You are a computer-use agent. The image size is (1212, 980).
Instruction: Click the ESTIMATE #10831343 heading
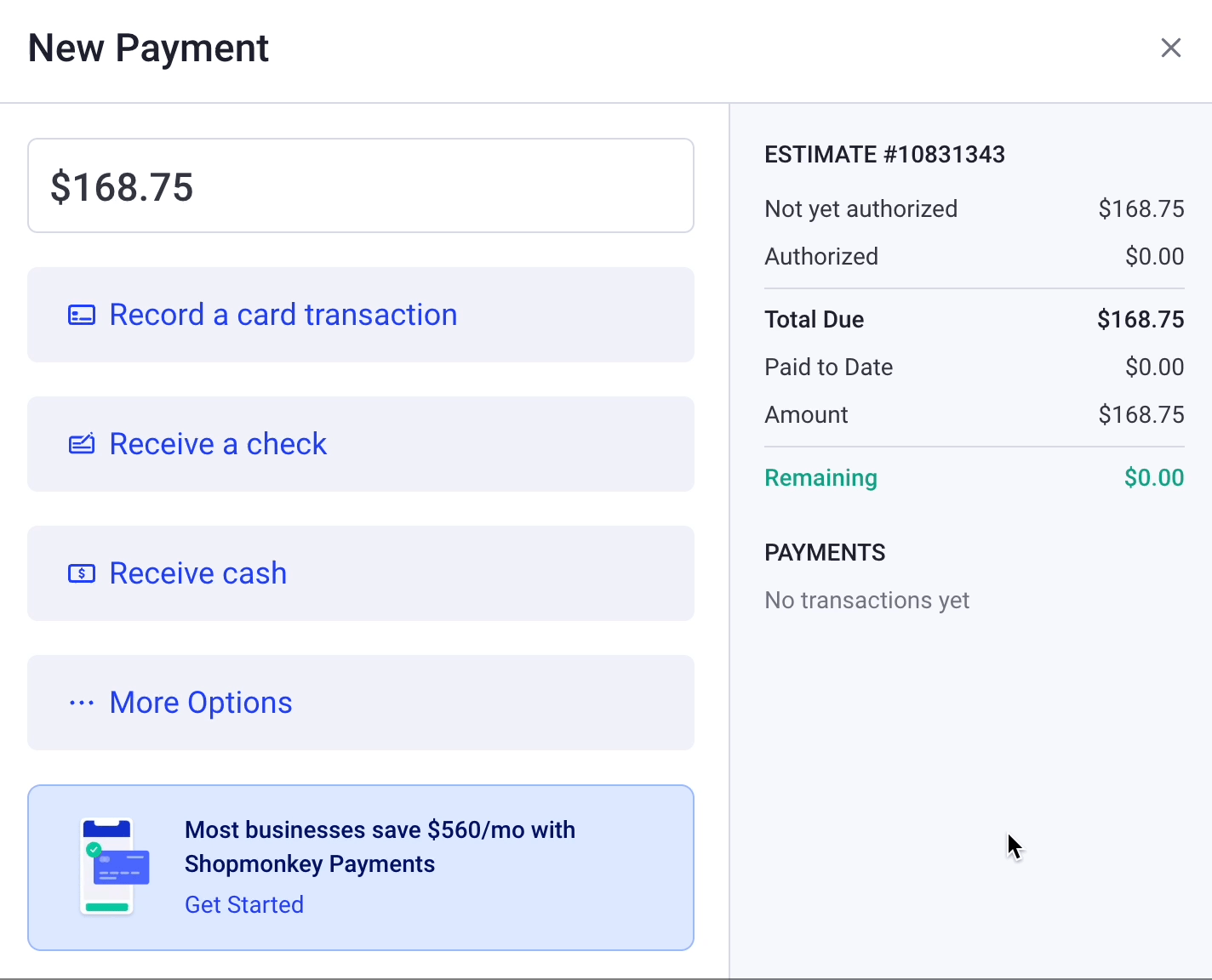click(x=884, y=154)
